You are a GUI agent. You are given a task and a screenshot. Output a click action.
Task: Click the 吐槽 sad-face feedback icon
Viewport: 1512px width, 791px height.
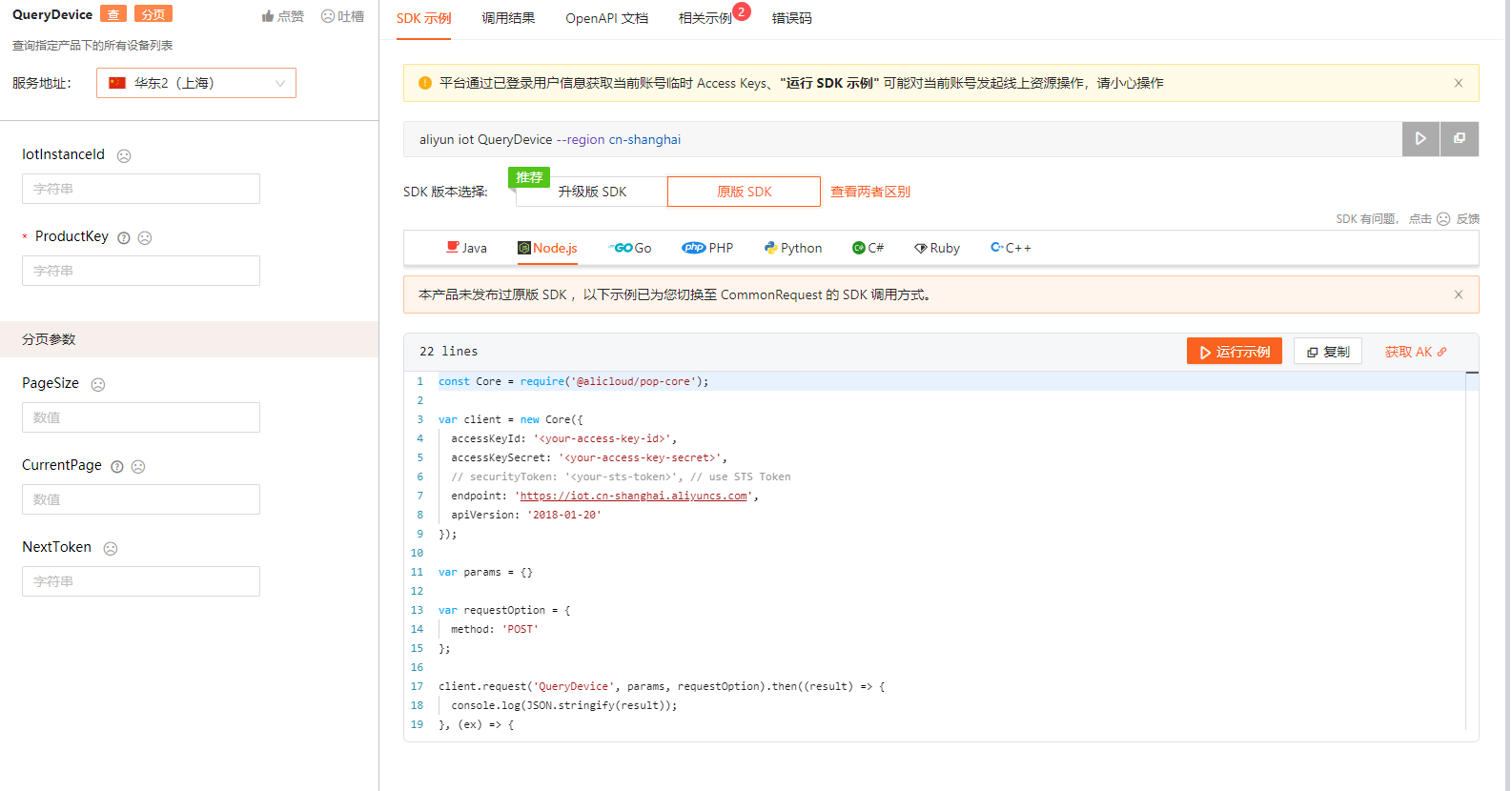point(328,16)
